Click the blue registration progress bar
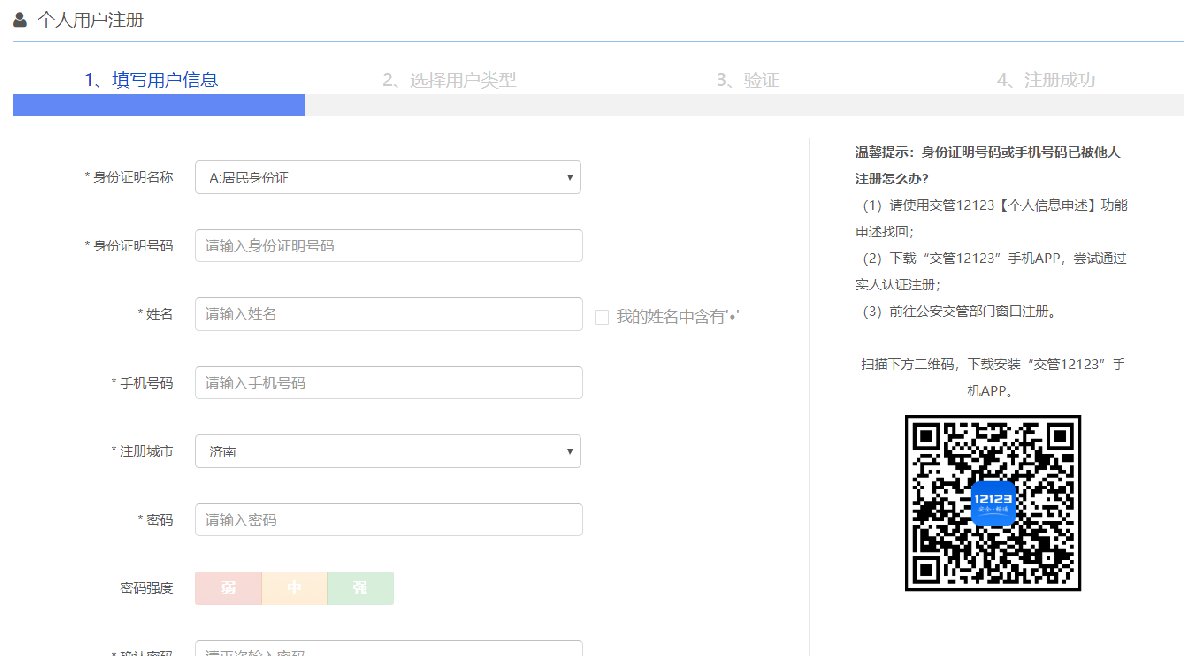Image resolution: width=1200 pixels, height=656 pixels. pyautogui.click(x=159, y=105)
